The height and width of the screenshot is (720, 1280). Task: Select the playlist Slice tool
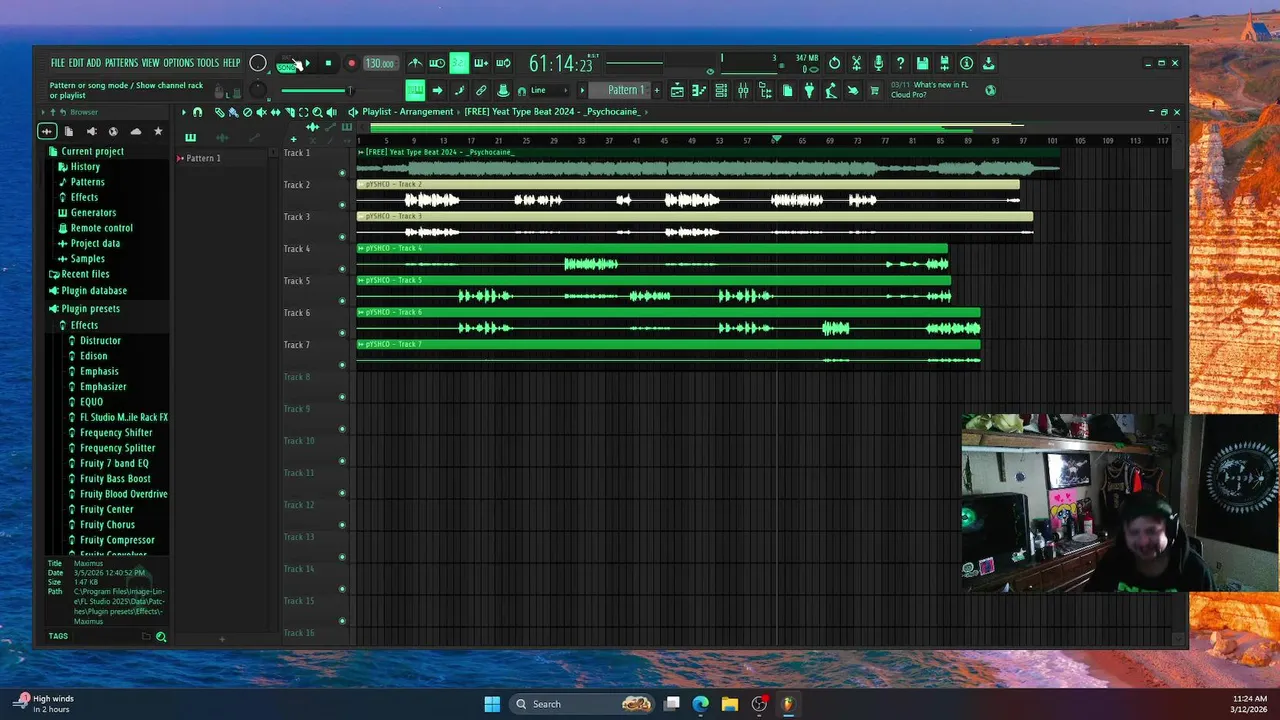(289, 112)
